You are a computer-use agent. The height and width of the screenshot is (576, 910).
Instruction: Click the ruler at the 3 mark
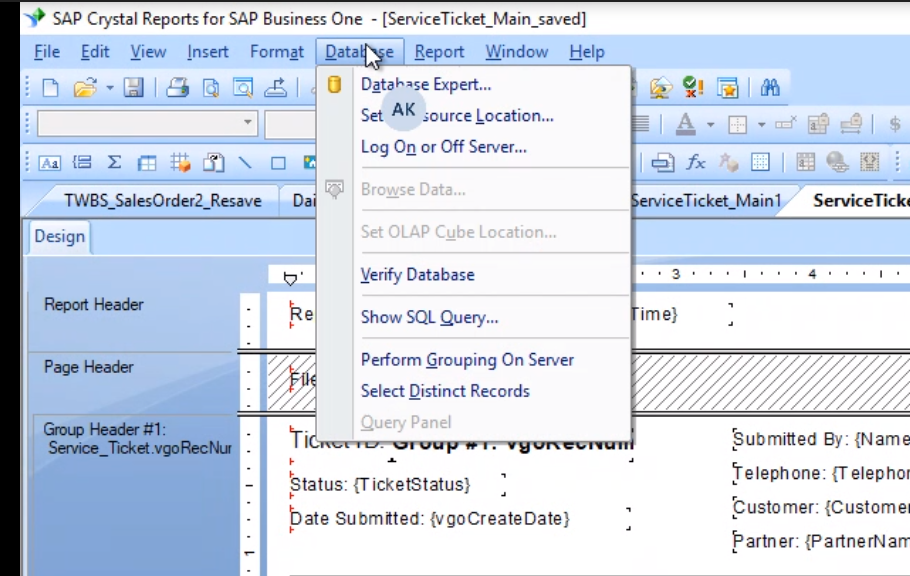(x=676, y=274)
